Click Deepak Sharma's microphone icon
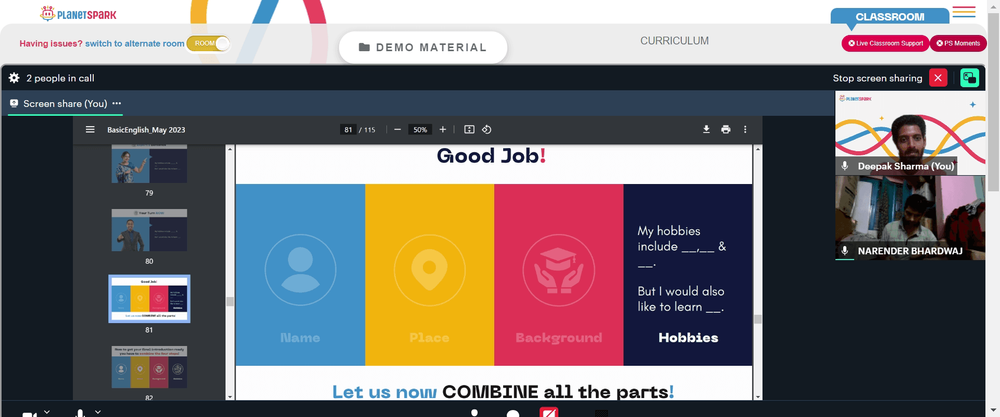The height and width of the screenshot is (417, 1000). coord(844,166)
